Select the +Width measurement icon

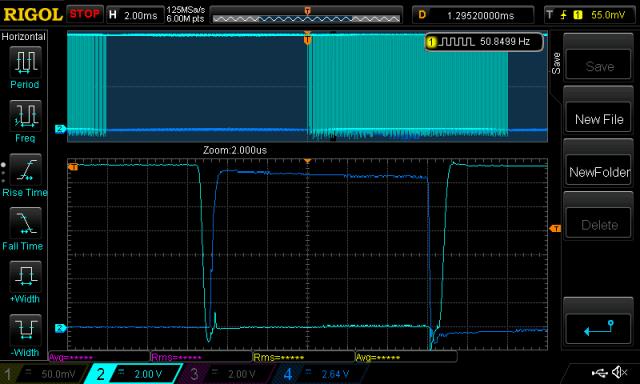(x=25, y=277)
